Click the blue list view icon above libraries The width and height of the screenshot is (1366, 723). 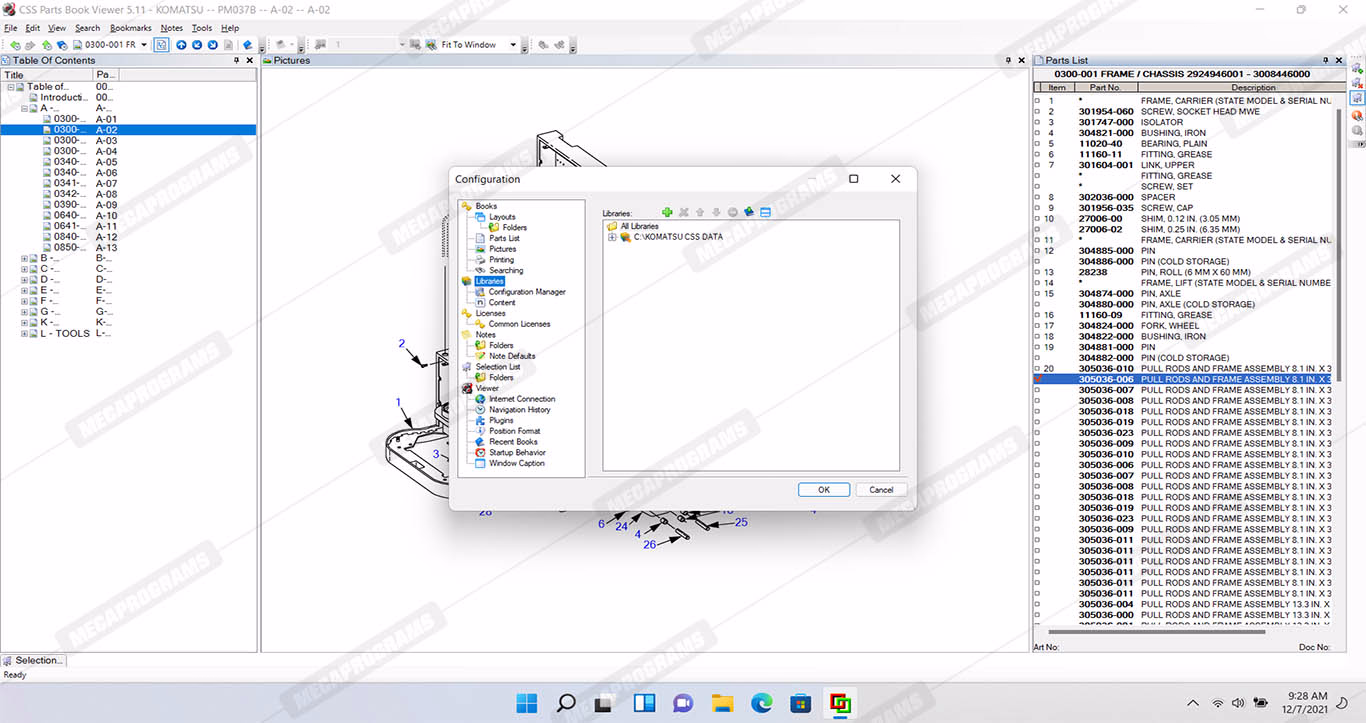pos(765,212)
